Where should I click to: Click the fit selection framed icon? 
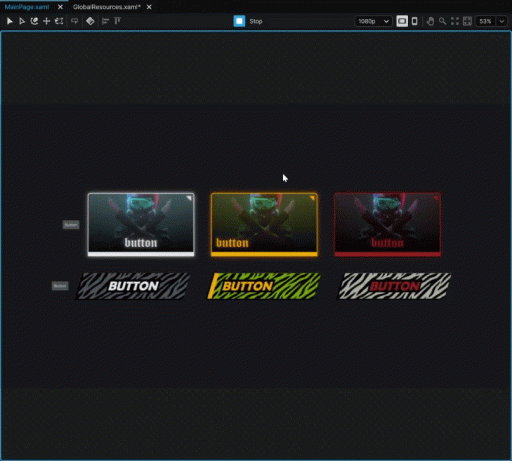[467, 21]
